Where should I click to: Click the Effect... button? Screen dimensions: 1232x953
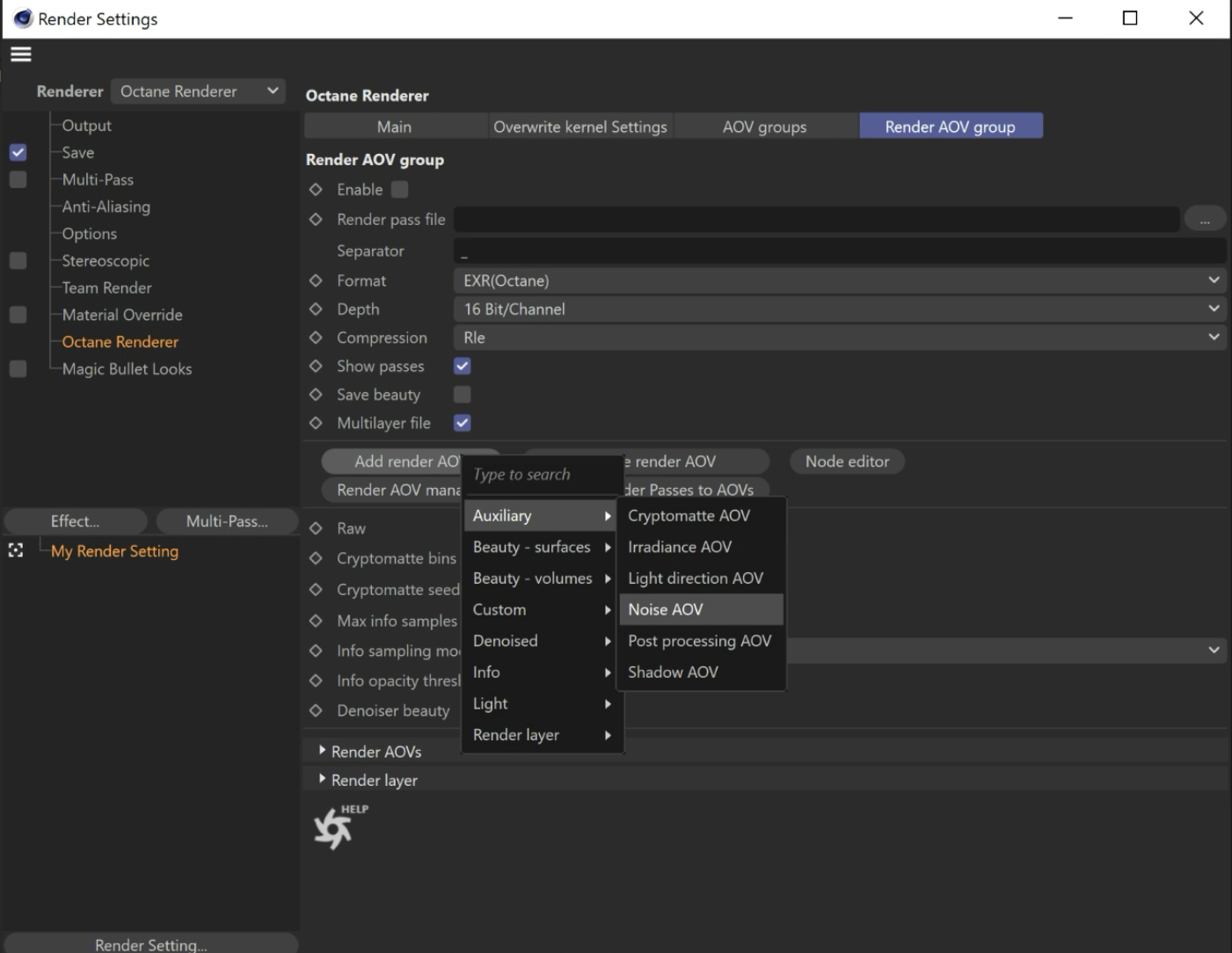(x=76, y=521)
